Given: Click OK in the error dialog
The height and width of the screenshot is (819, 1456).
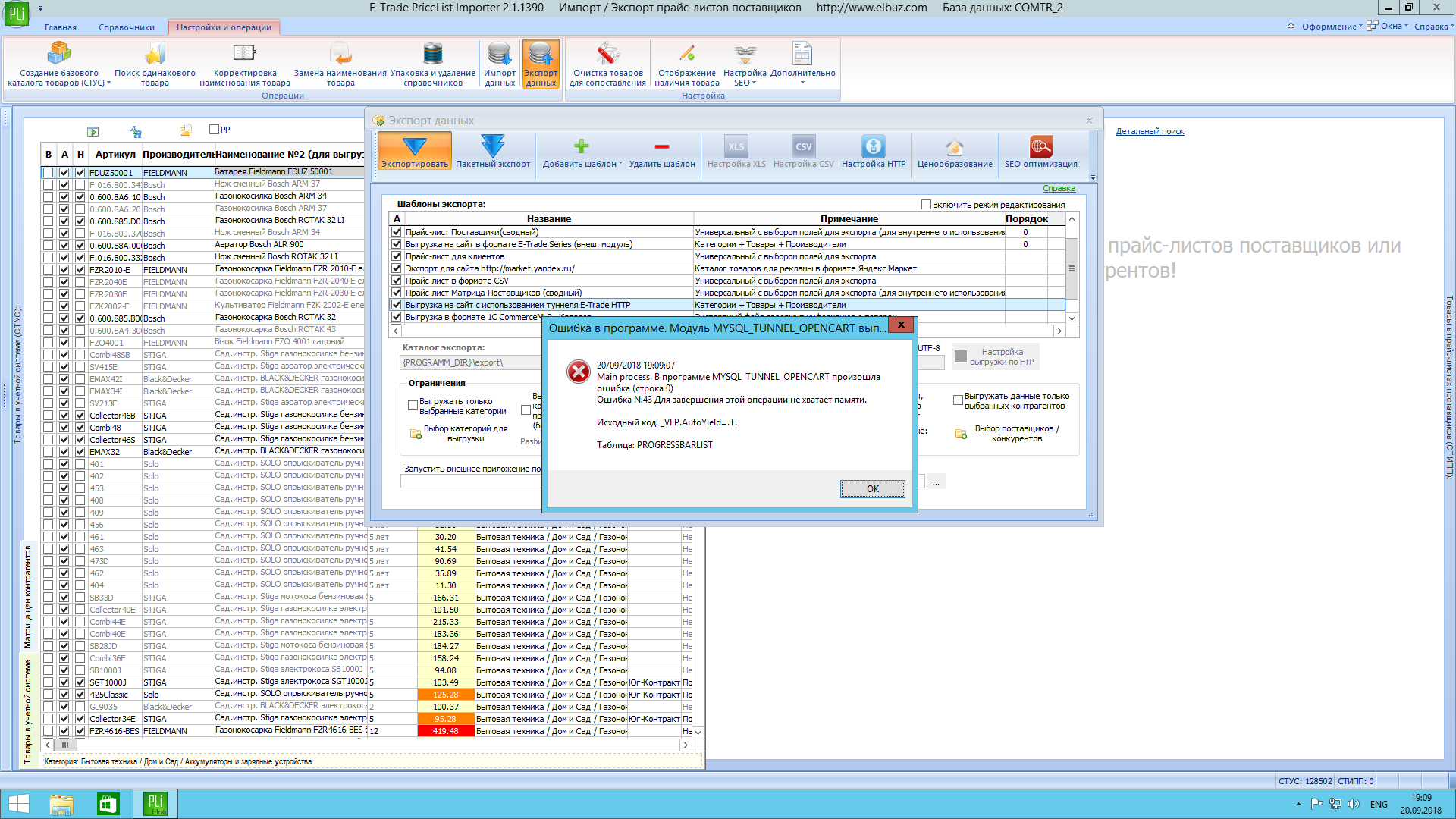Looking at the screenshot, I should click(x=872, y=489).
